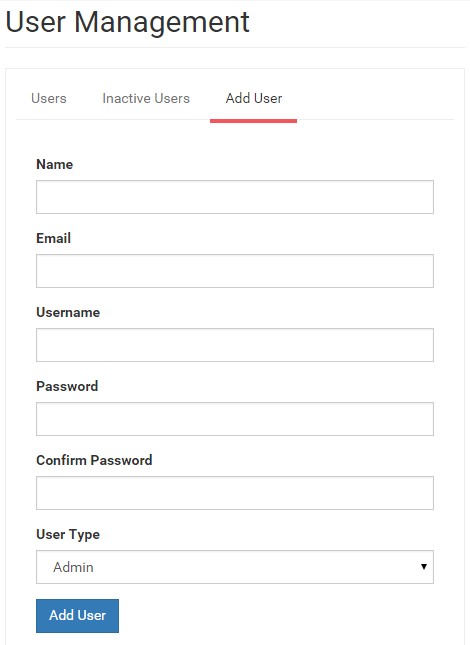Click the Admin value in User Type select

(73, 567)
